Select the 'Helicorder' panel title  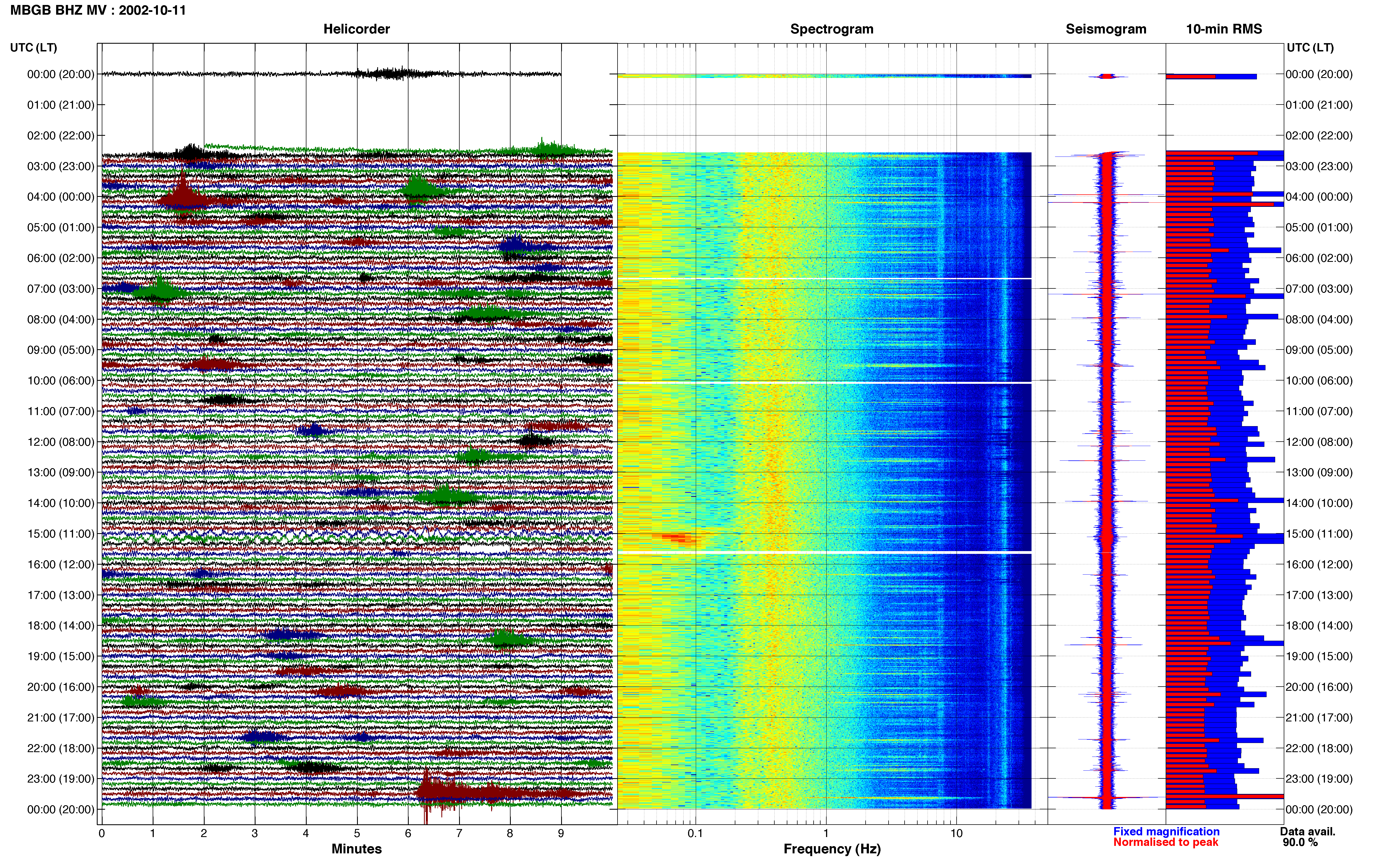pos(356,29)
